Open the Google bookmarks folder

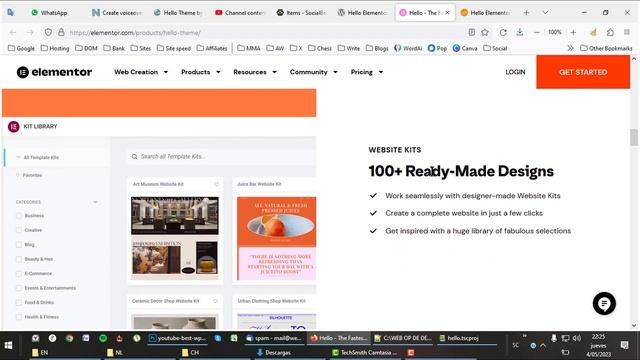coord(22,48)
